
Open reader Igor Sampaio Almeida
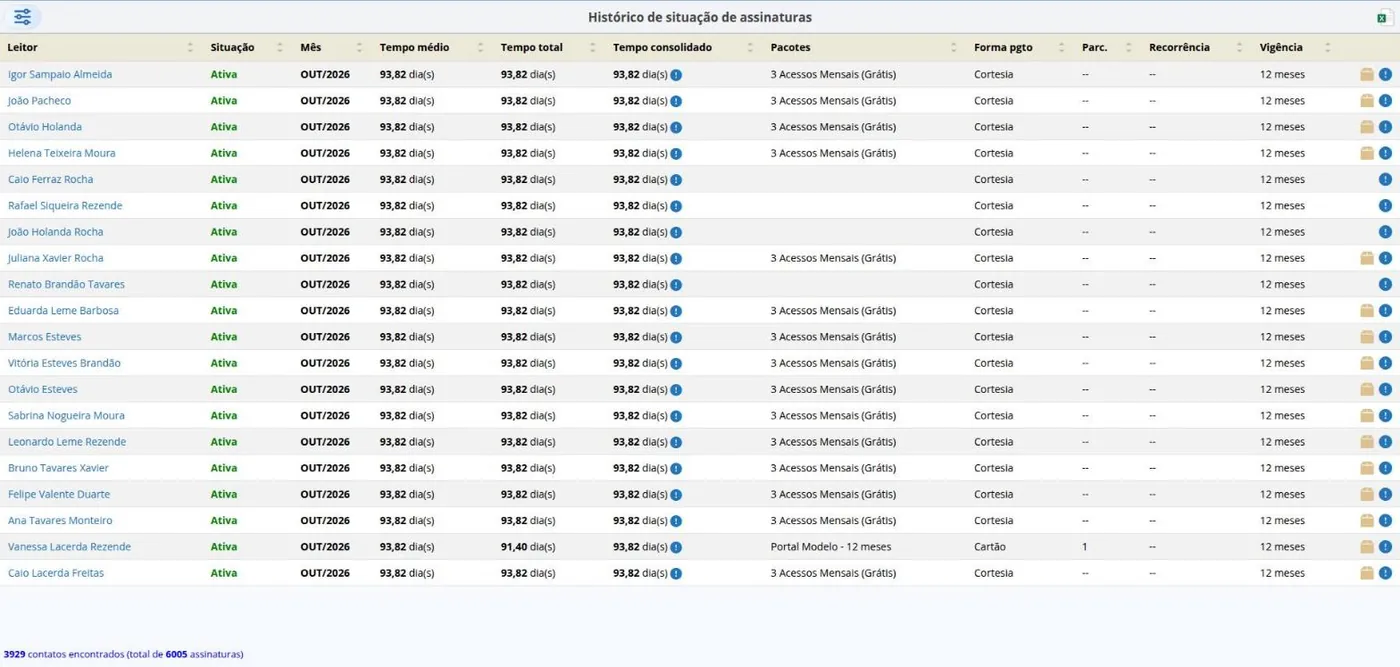pyautogui.click(x=60, y=74)
